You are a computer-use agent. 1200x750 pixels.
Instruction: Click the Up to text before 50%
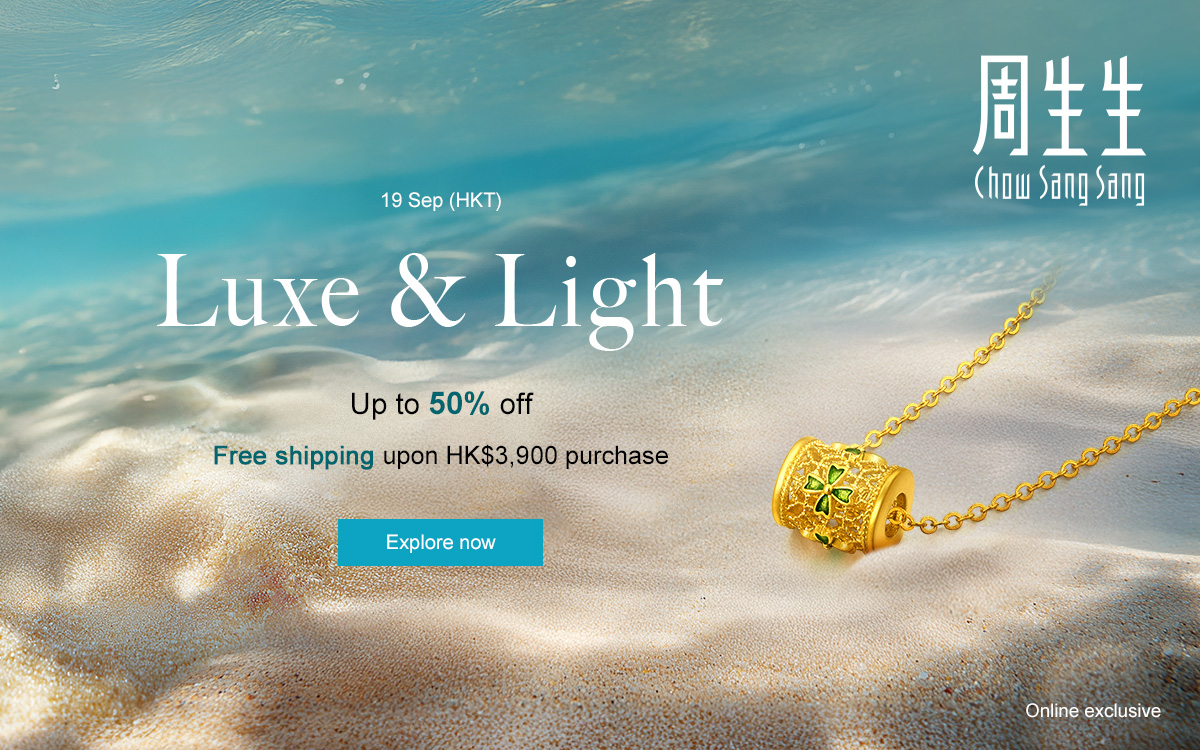[386, 405]
